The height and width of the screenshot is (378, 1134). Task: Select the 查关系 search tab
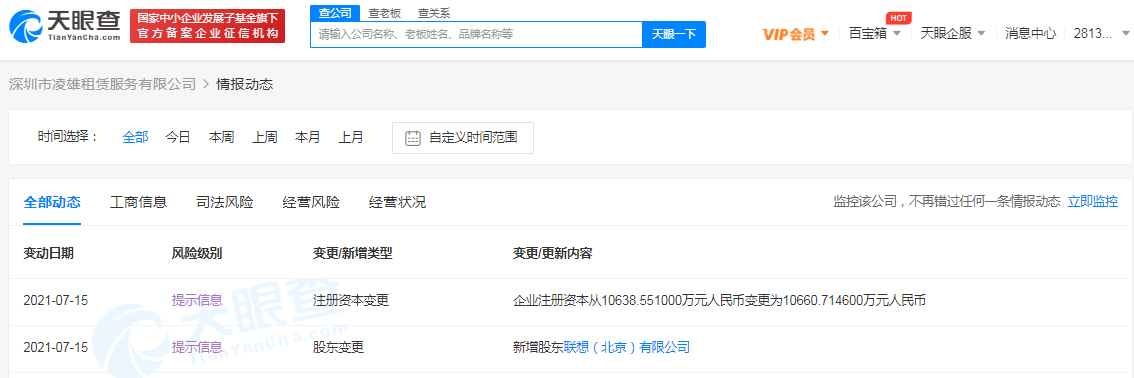(x=434, y=12)
